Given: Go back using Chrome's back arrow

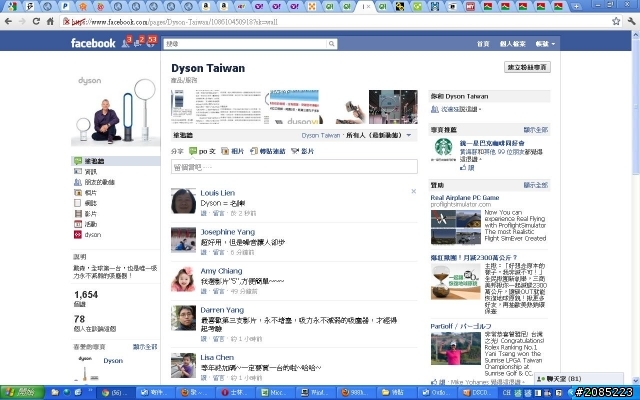Looking at the screenshot, I should pyautogui.click(x=9, y=21).
